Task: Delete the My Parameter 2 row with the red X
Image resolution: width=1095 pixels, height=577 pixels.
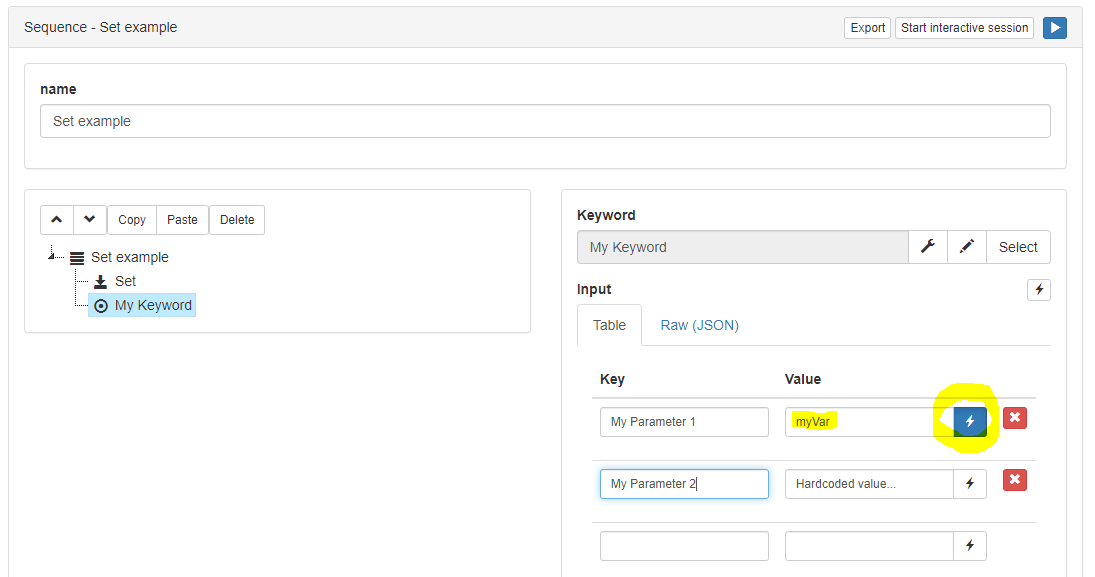Action: 1015,480
